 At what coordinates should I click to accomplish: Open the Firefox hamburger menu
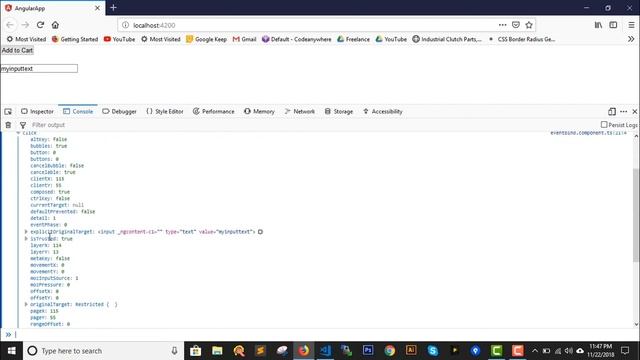coord(631,25)
